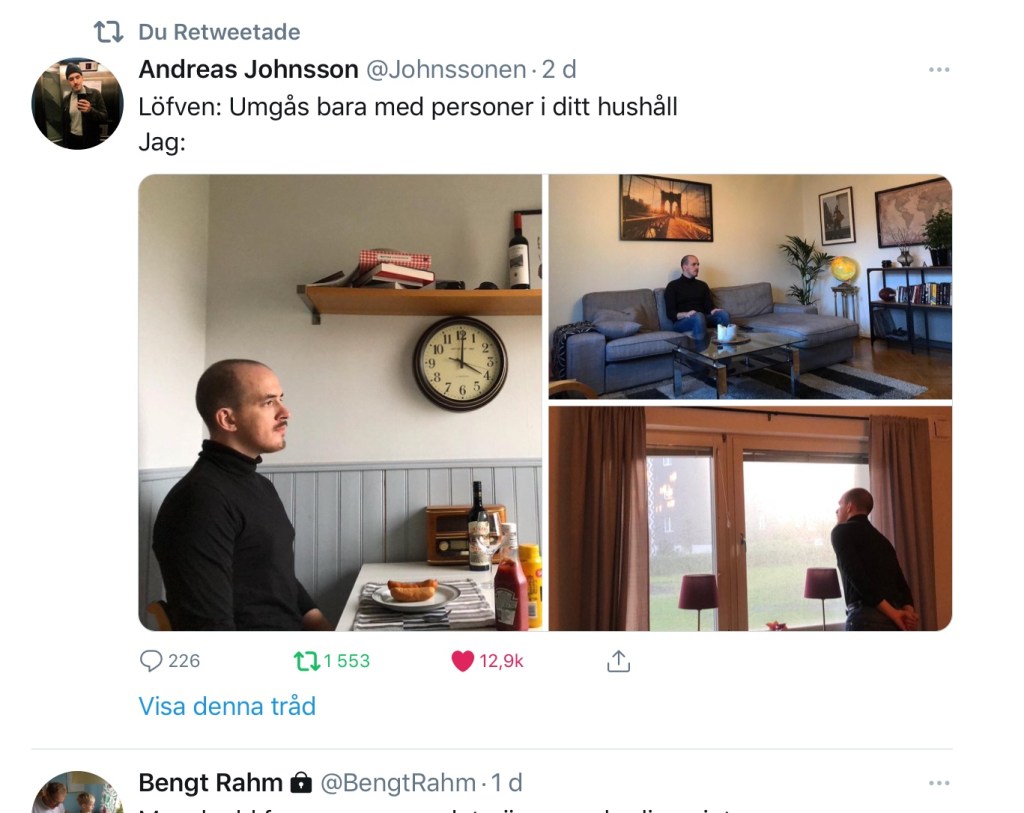The image size is (1024, 813).
Task: Click the '2 d' tweet timestamp
Action: [559, 69]
